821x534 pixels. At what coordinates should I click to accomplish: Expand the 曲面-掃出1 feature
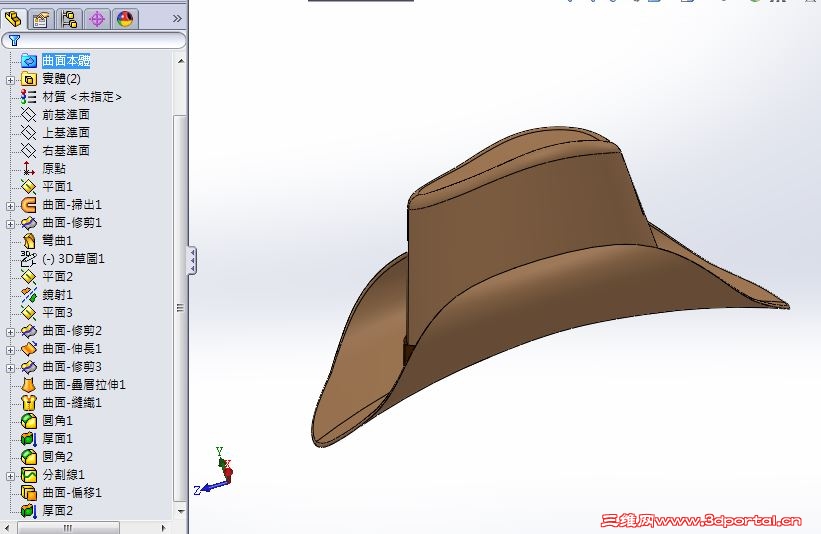click(10, 206)
